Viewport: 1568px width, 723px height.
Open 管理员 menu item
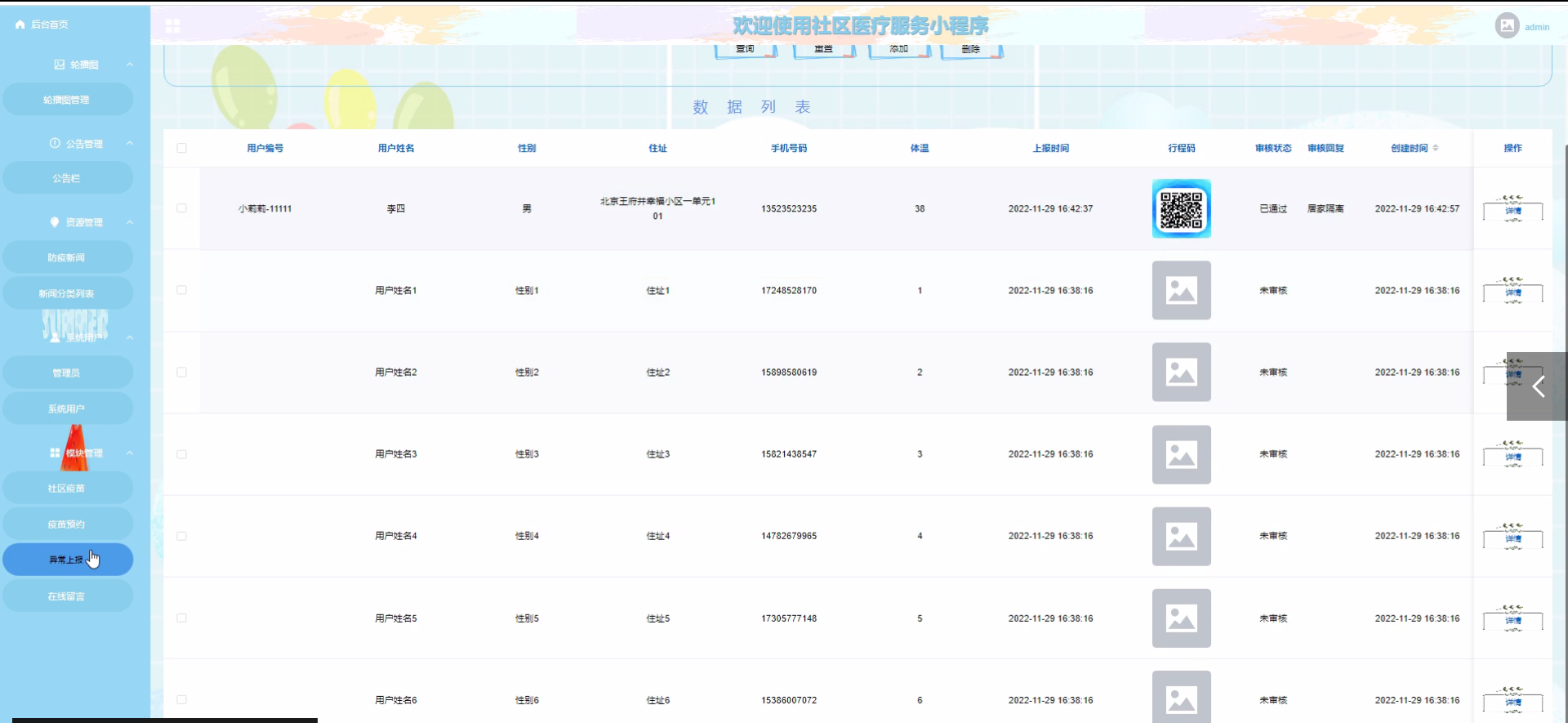pyautogui.click(x=68, y=373)
